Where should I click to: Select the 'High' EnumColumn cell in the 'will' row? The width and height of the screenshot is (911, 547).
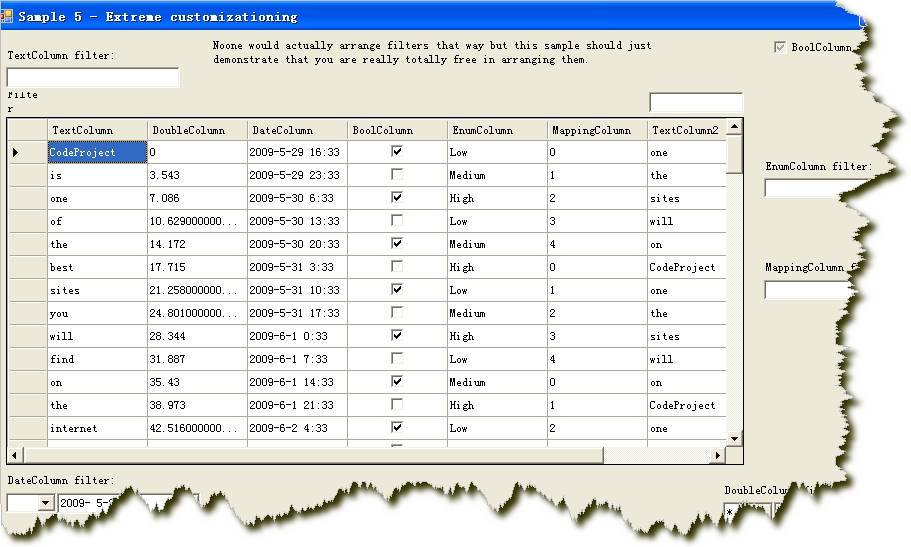(x=497, y=336)
